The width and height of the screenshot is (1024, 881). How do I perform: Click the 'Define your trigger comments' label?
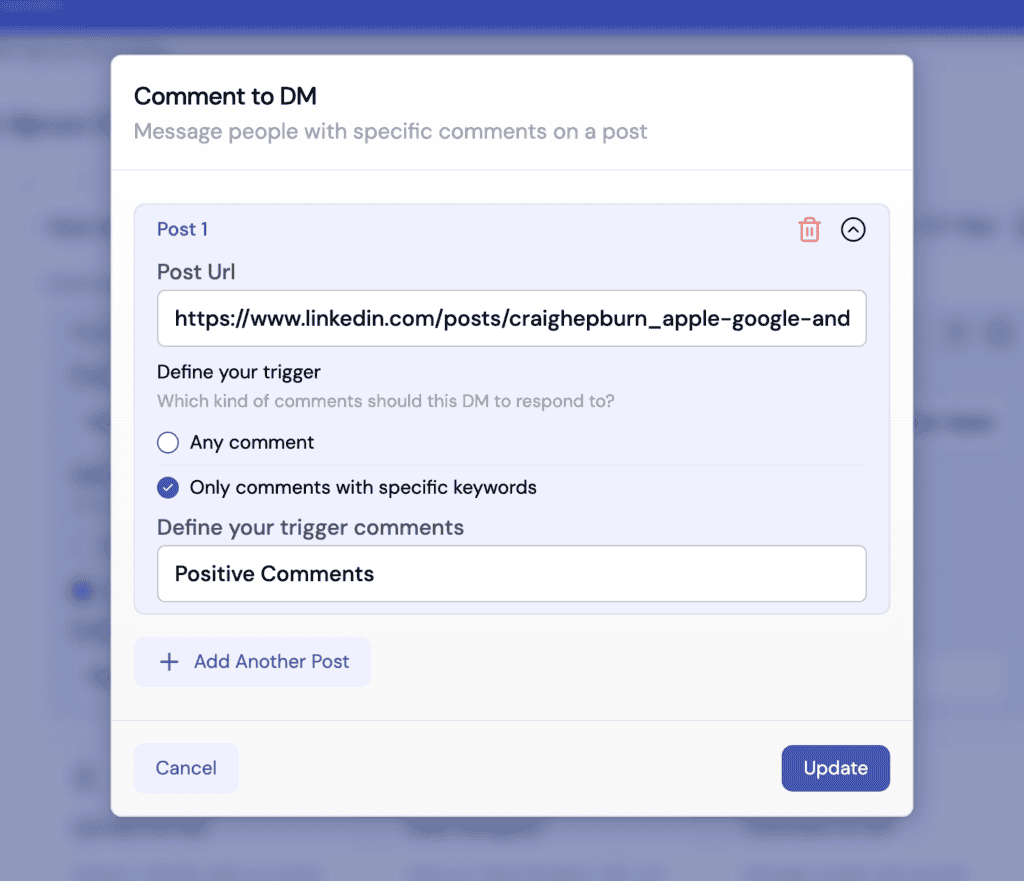coord(310,527)
